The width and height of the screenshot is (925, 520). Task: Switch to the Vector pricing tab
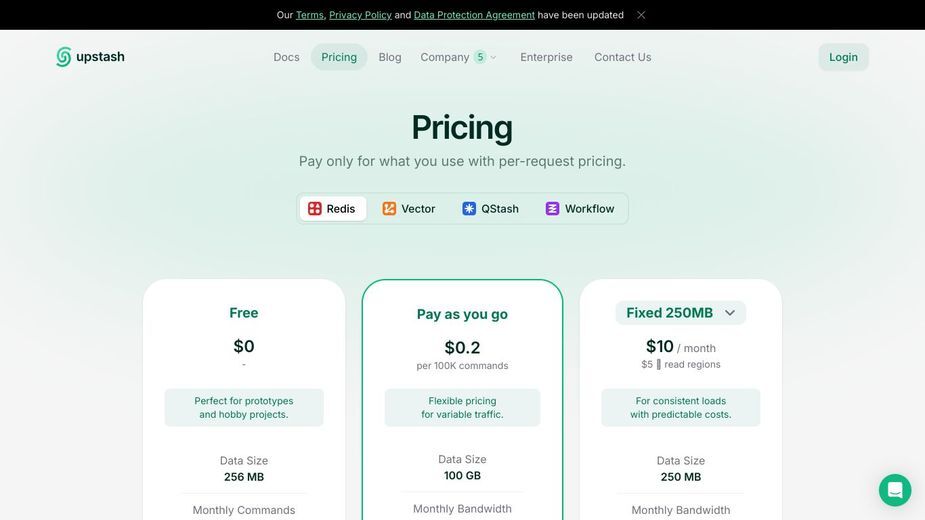[409, 208]
